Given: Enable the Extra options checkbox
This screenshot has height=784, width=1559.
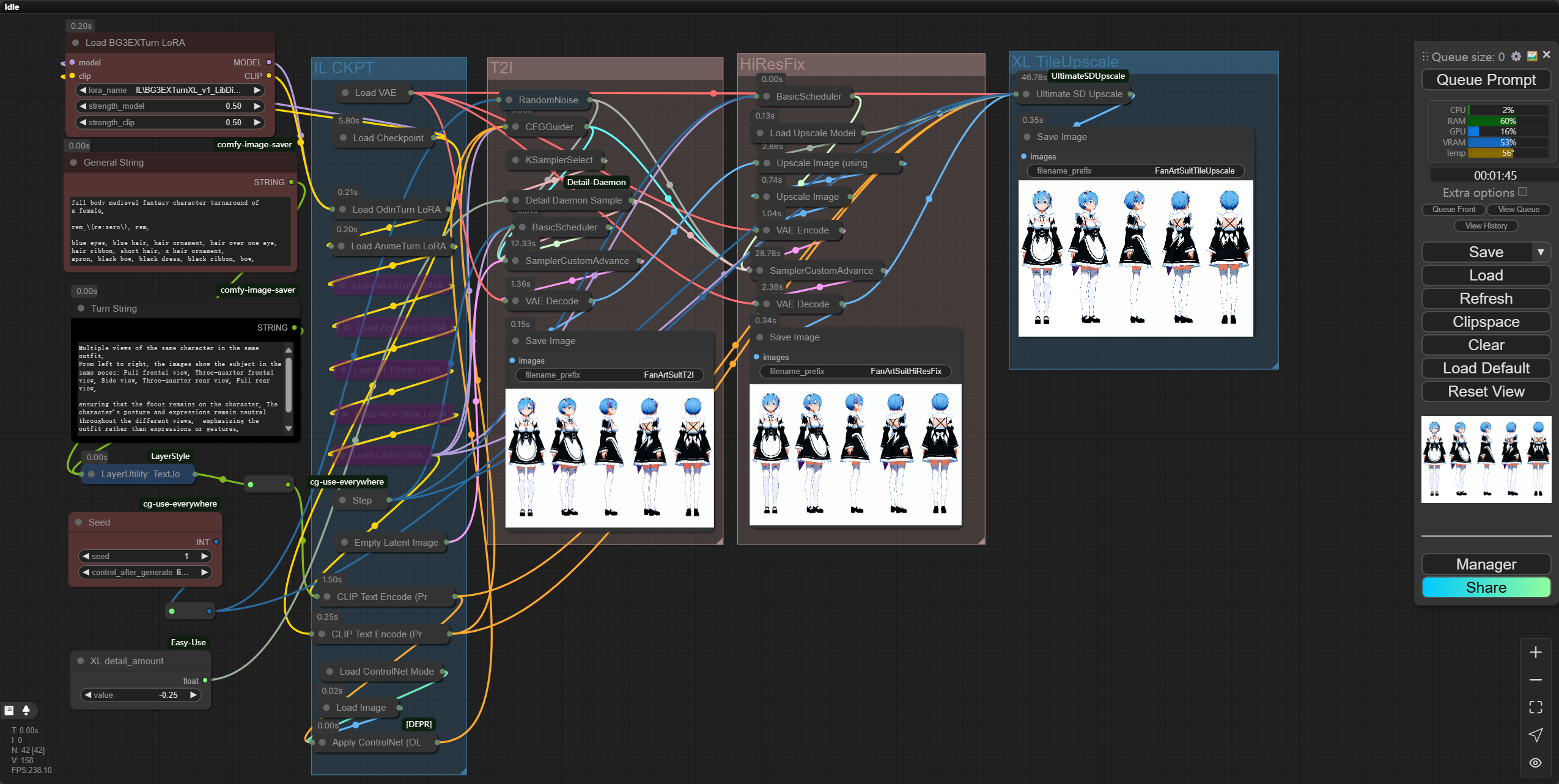Looking at the screenshot, I should (1522, 192).
